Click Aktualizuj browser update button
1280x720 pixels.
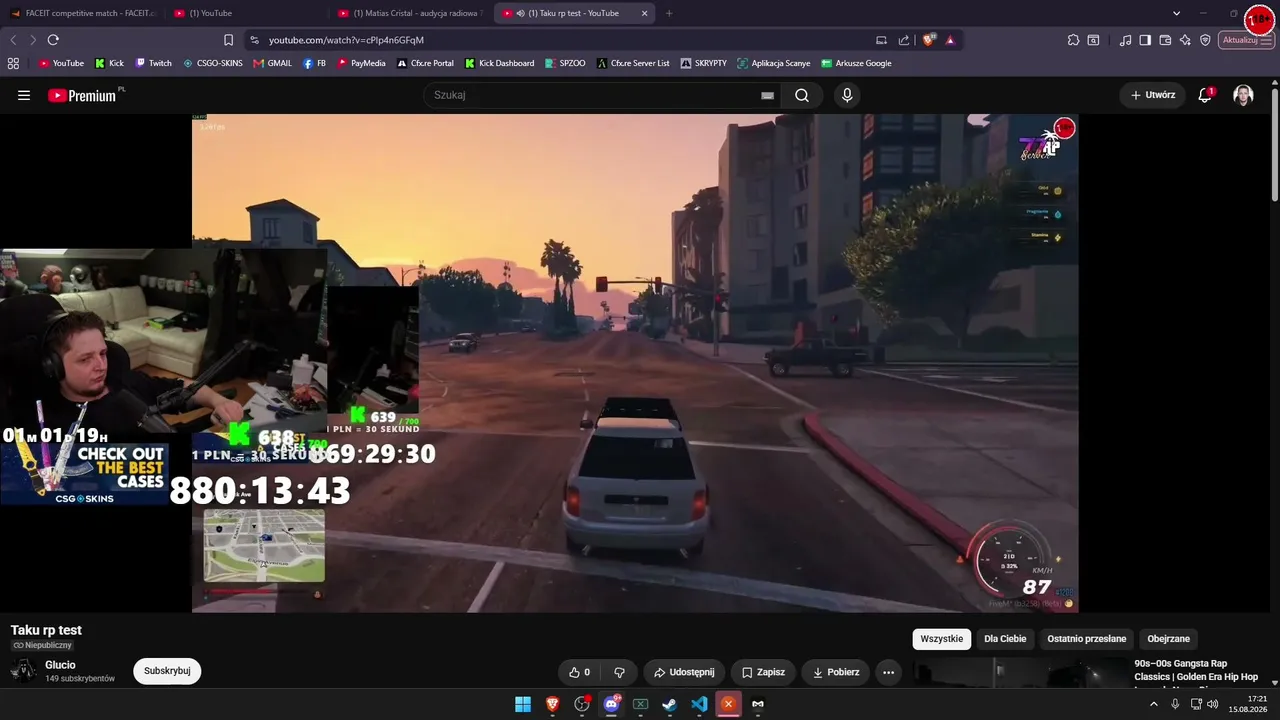pos(1240,40)
